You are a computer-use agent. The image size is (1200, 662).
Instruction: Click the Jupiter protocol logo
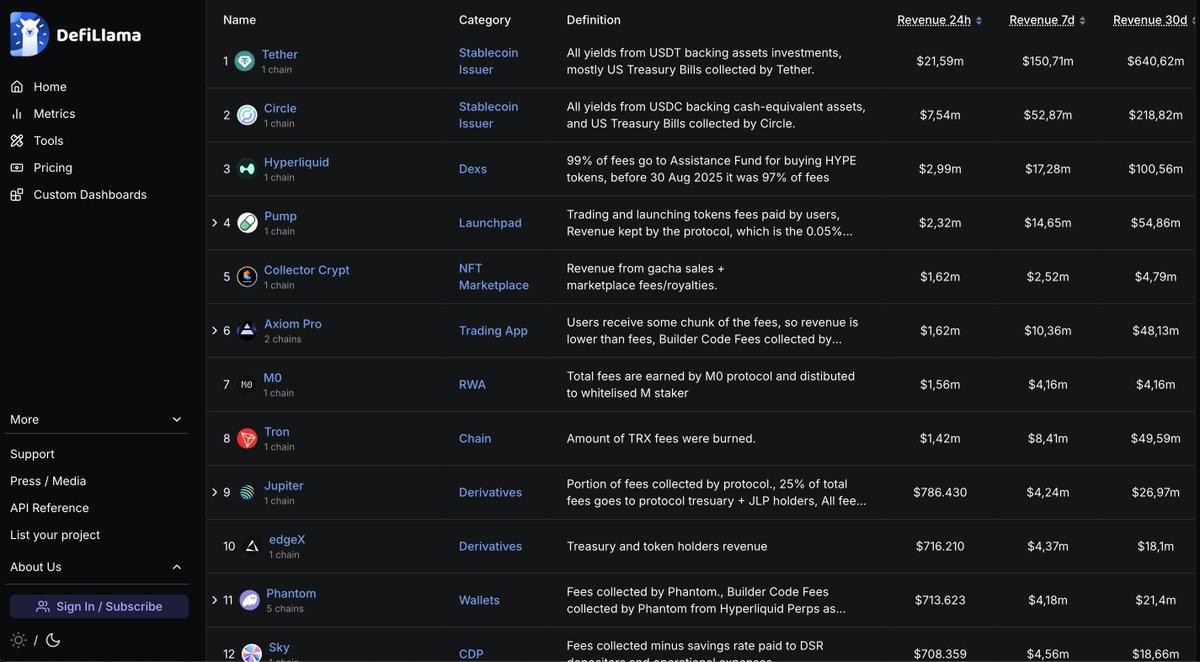pos(247,493)
